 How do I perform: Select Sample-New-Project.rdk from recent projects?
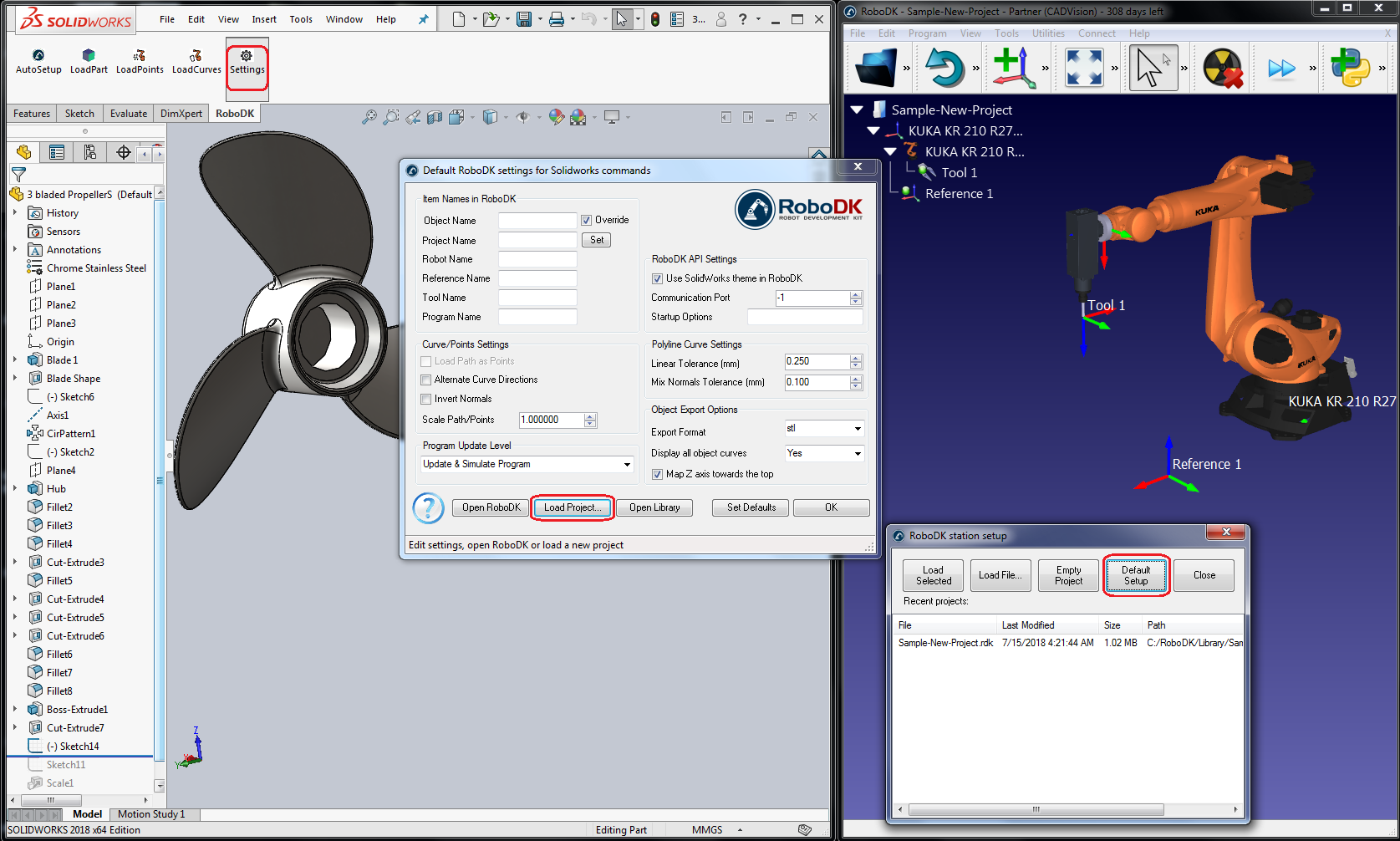tap(945, 643)
